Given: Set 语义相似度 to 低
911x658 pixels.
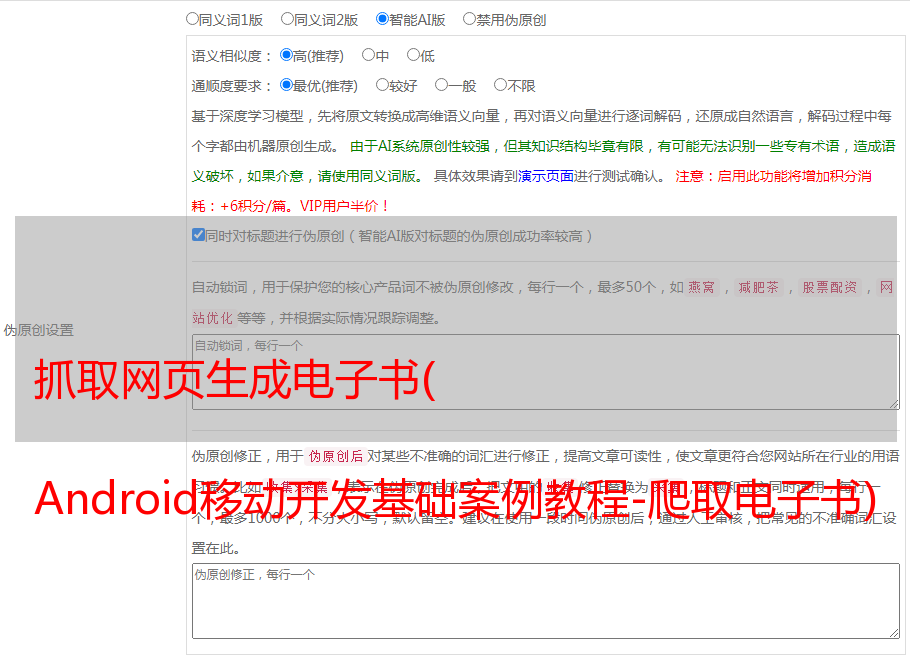Looking at the screenshot, I should [x=413, y=55].
